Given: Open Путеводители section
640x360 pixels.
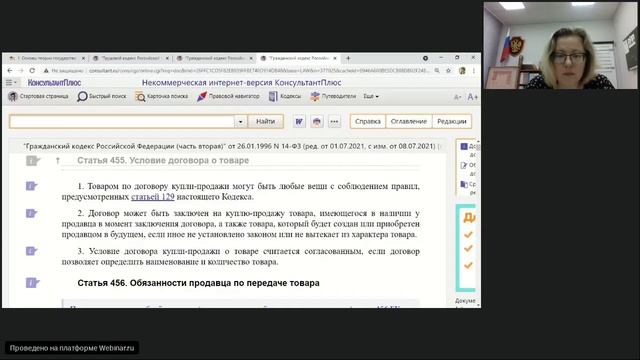Looking at the screenshot, I should [333, 96].
